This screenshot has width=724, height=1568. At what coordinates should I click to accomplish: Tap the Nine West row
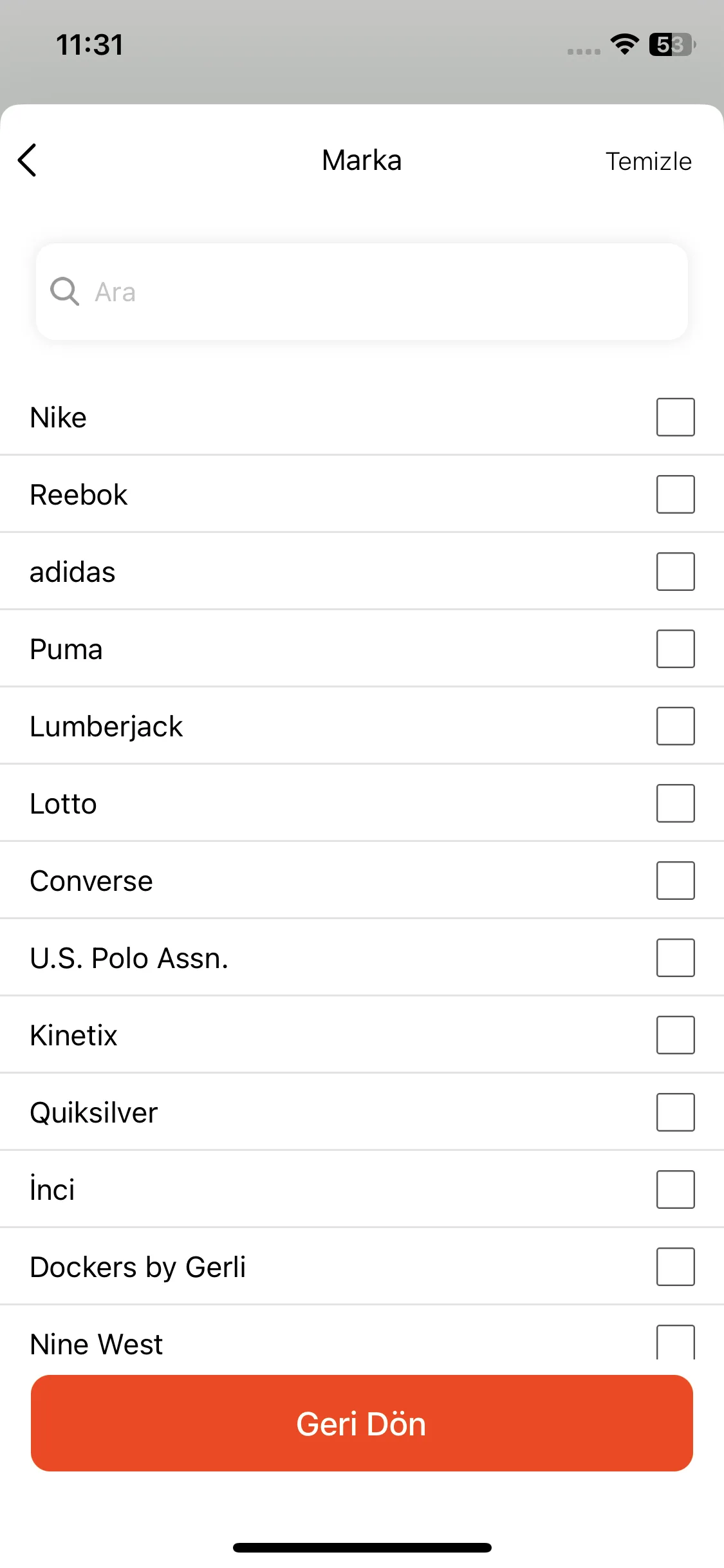click(x=362, y=1334)
